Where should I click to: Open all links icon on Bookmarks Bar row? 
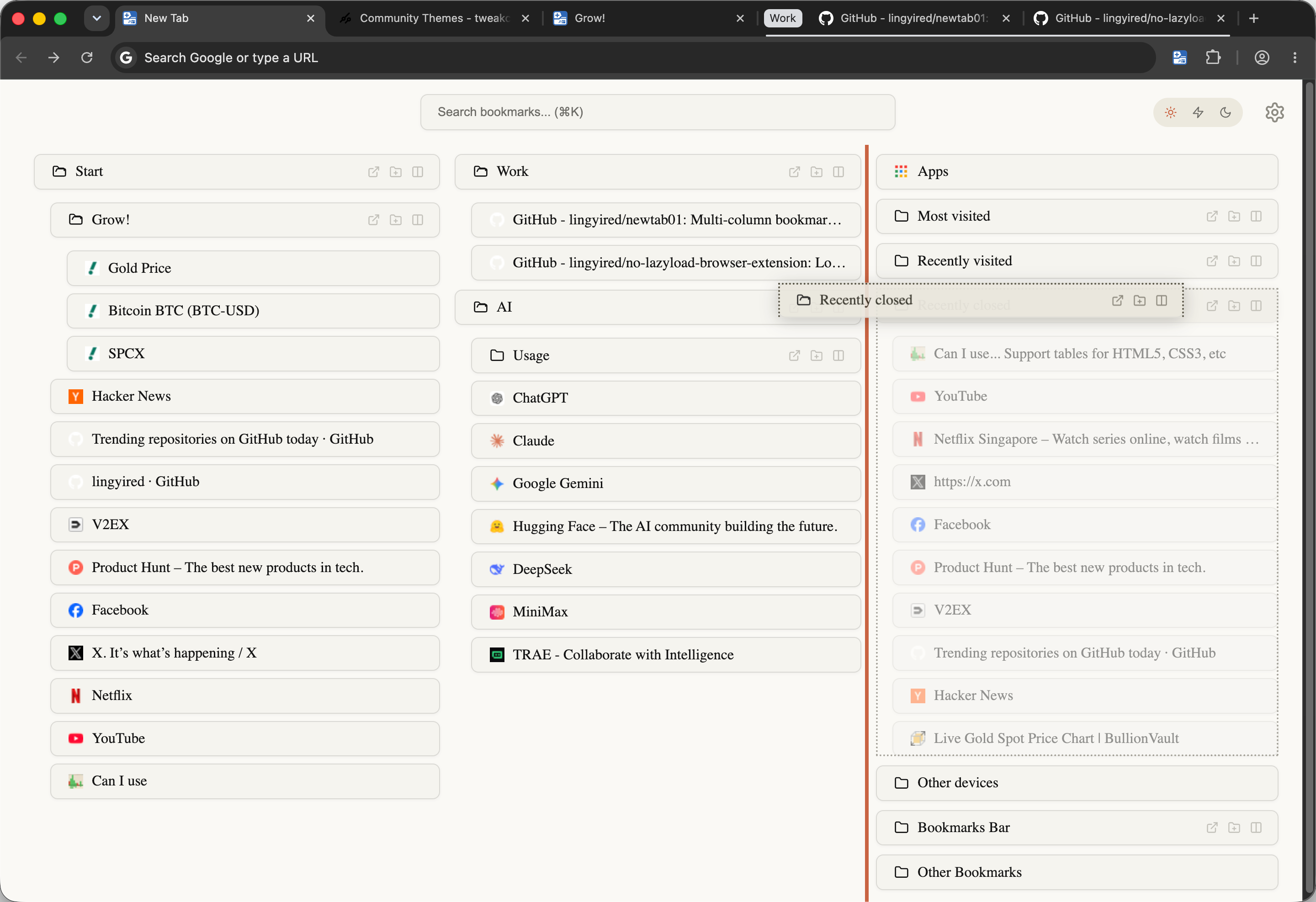1212,828
